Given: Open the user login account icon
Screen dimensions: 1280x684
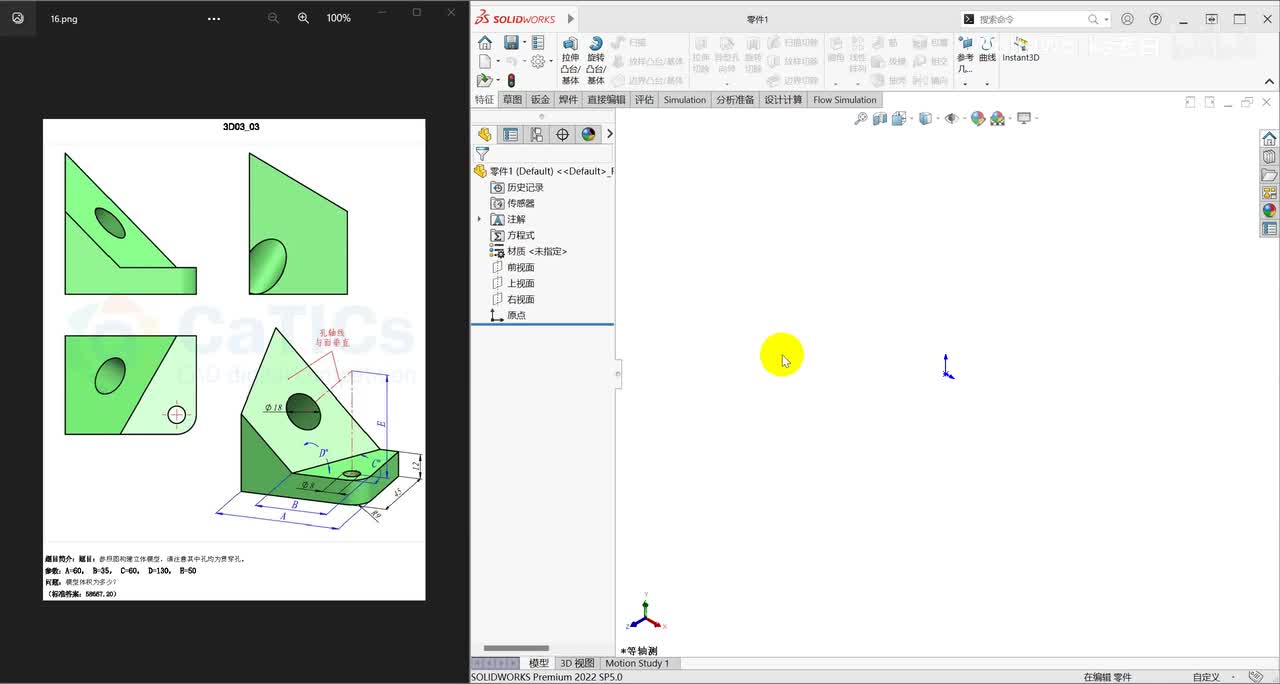Looking at the screenshot, I should point(1128,19).
